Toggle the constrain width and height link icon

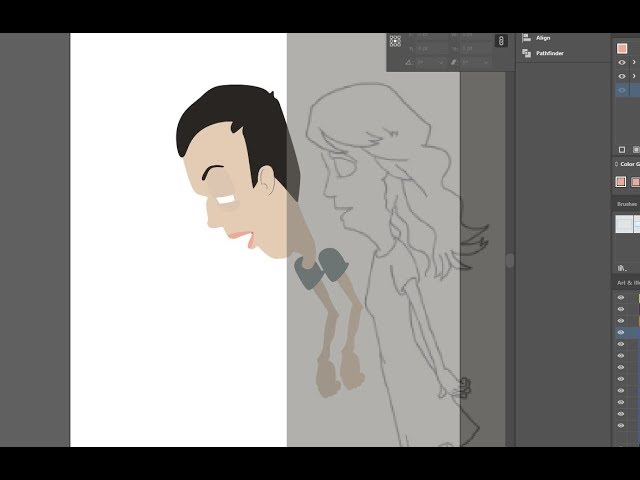[501, 41]
